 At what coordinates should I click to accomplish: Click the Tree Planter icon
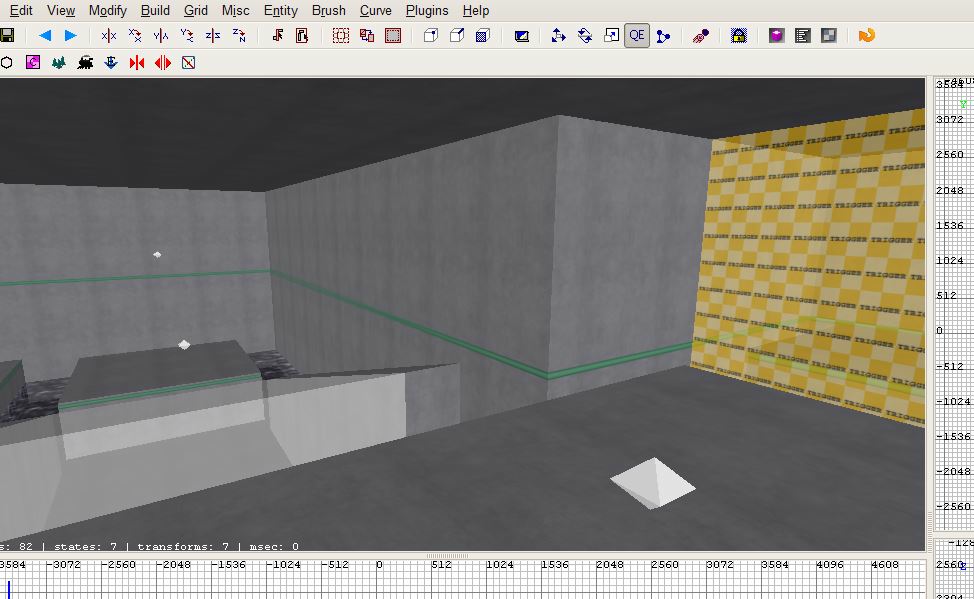59,62
